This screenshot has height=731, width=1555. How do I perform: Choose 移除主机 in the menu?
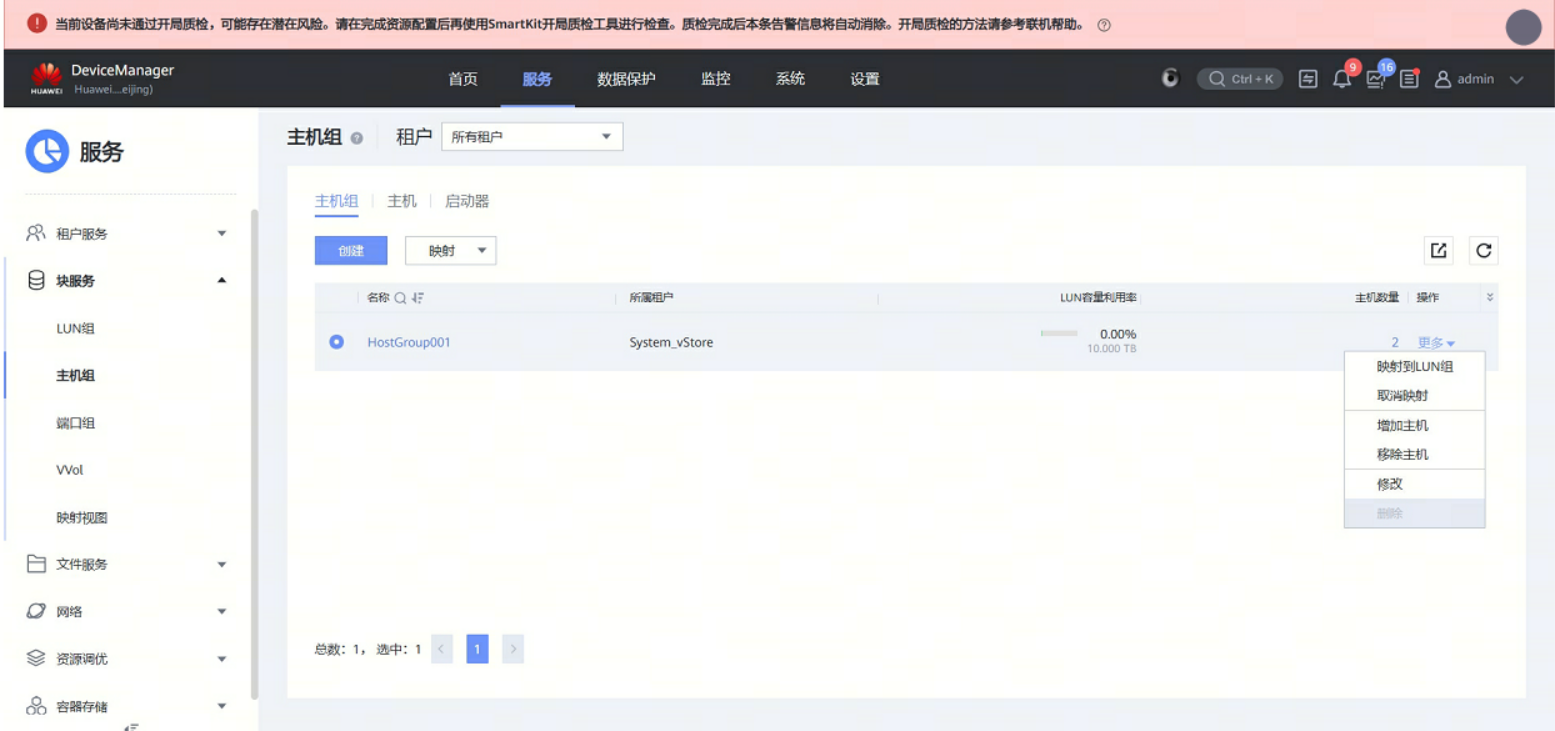(x=1414, y=454)
